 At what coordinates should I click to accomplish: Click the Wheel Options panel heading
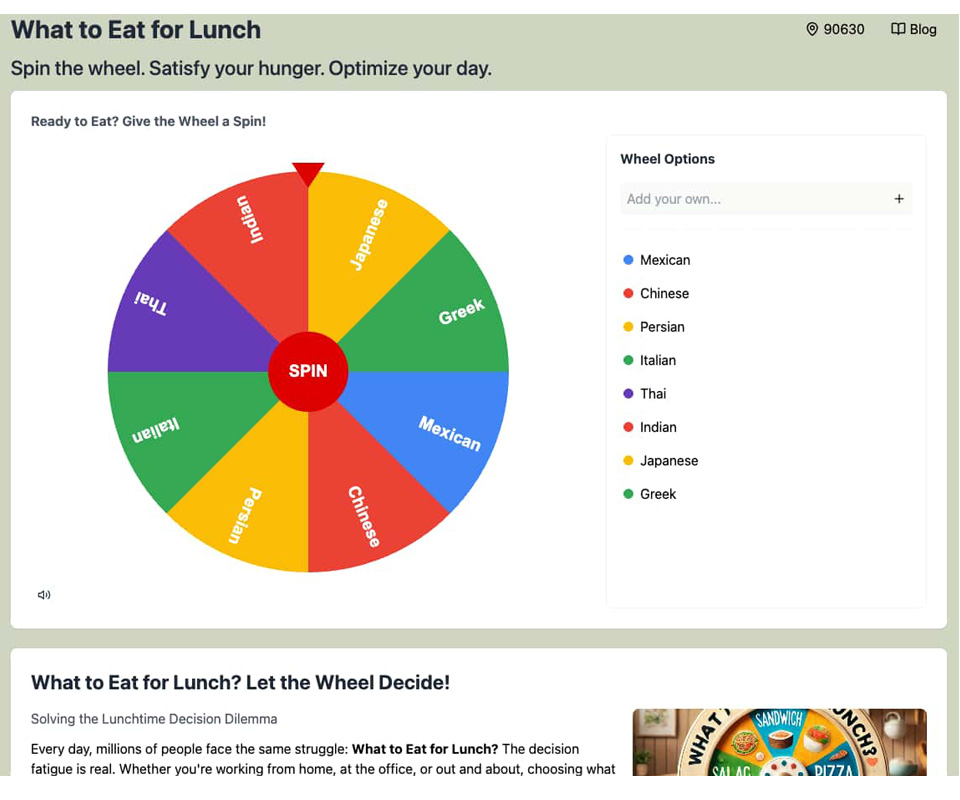(667, 159)
